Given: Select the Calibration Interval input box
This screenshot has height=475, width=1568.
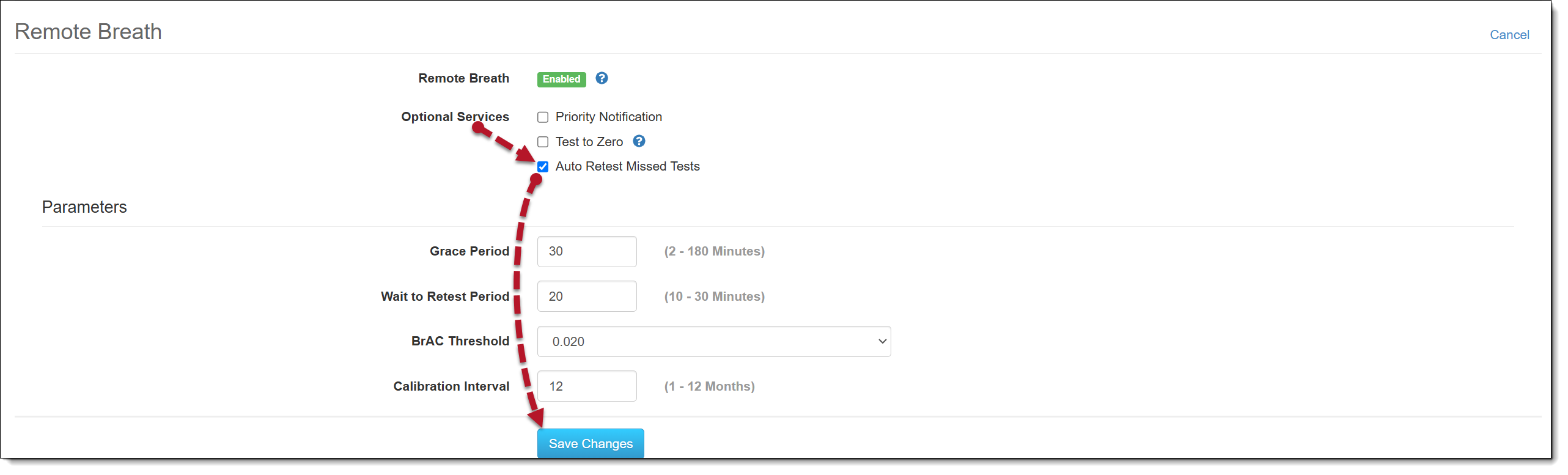Looking at the screenshot, I should (586, 386).
